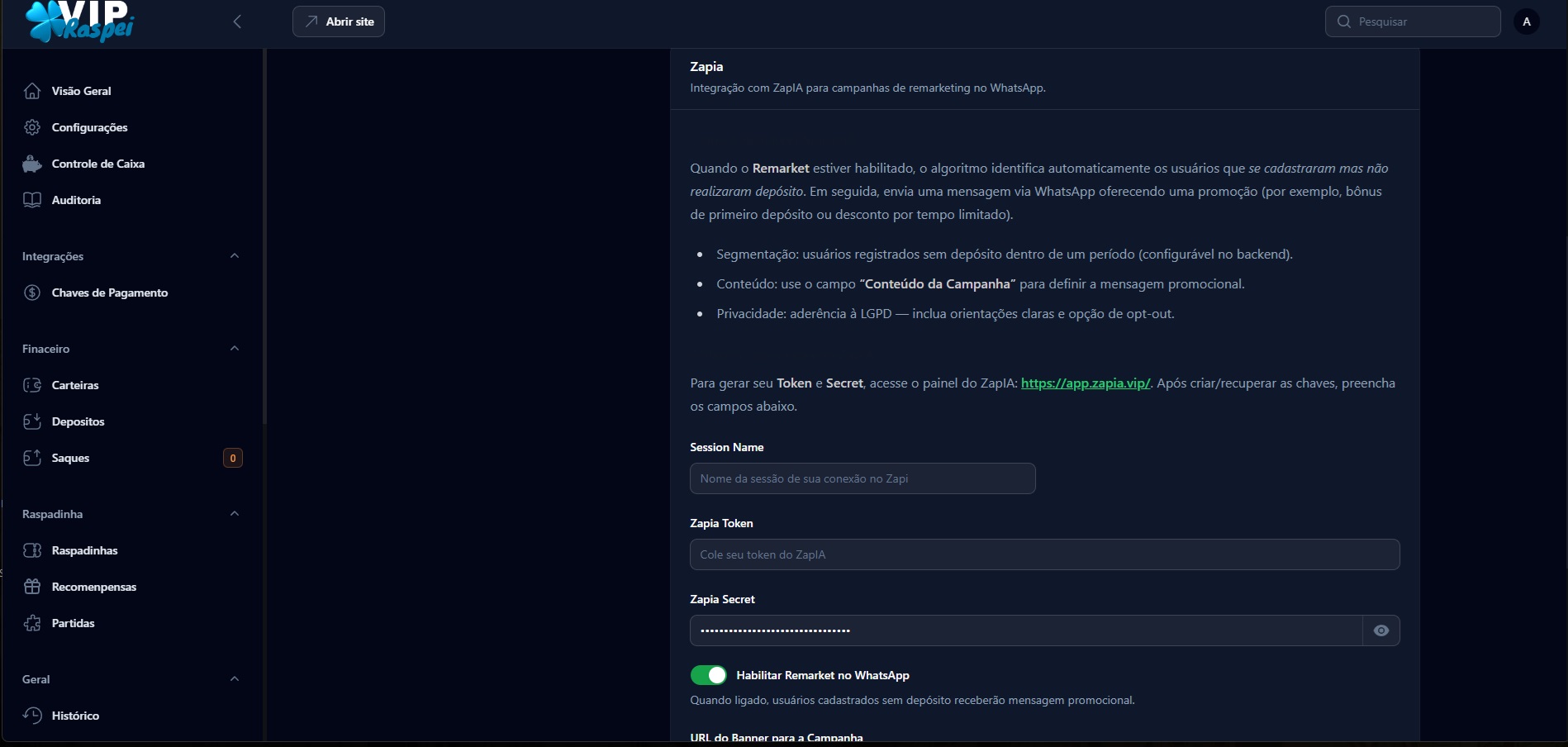Click the Depositos icon

[32, 421]
